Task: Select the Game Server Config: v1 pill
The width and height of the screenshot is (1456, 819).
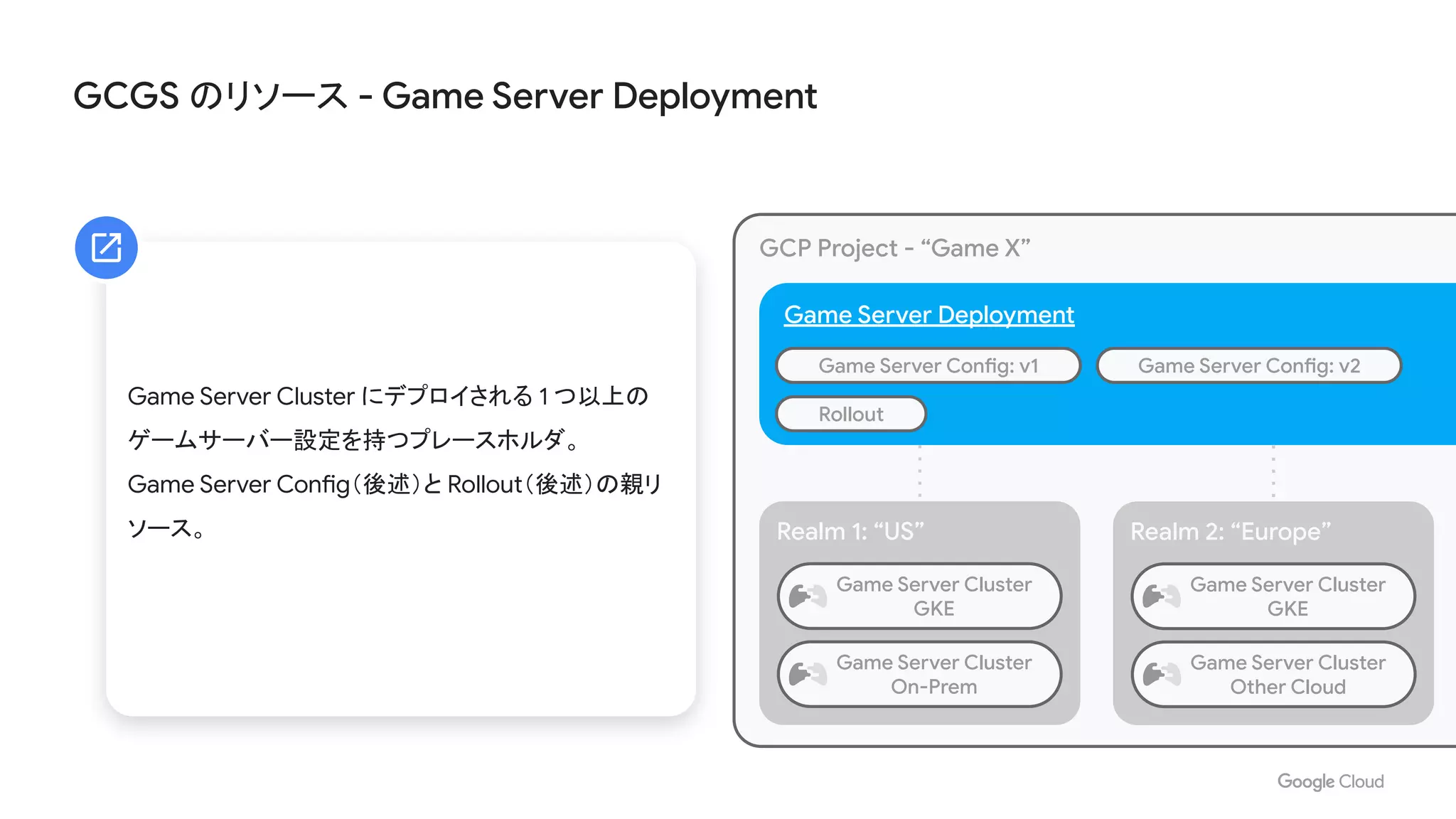Action: (928, 365)
